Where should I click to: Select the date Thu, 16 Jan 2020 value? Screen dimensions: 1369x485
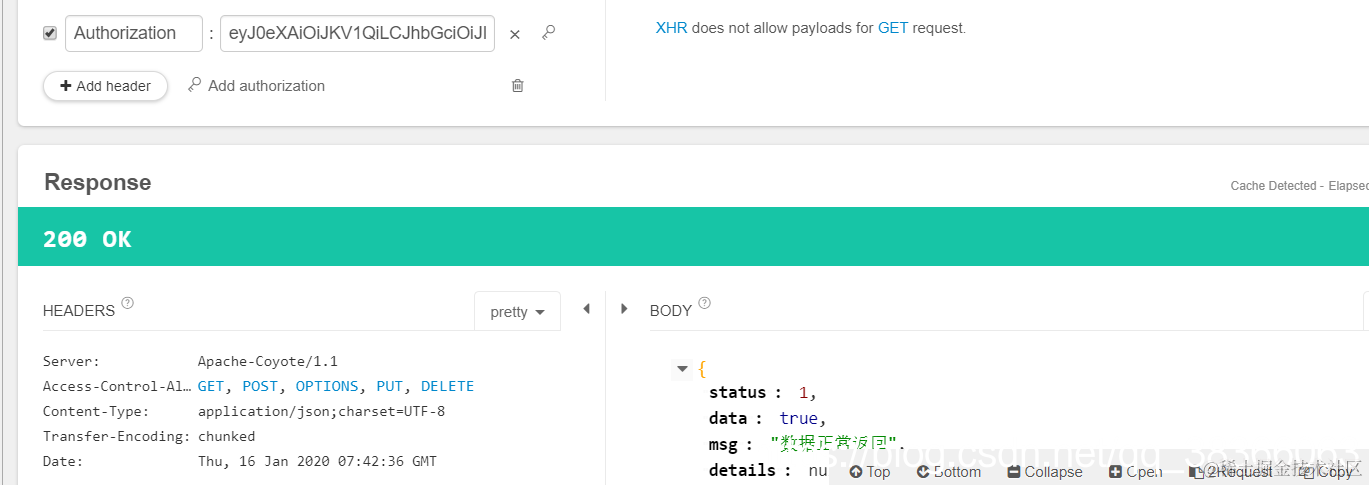tap(317, 461)
